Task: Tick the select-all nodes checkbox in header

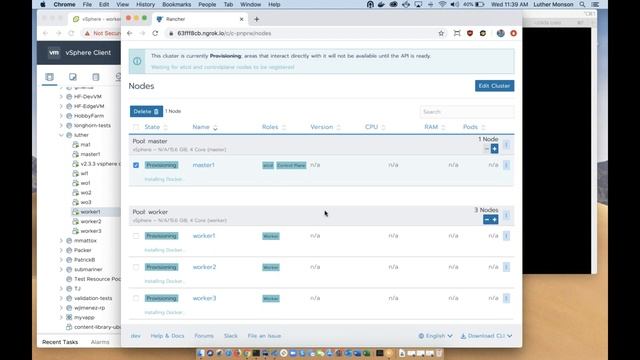Action: pyautogui.click(x=136, y=127)
